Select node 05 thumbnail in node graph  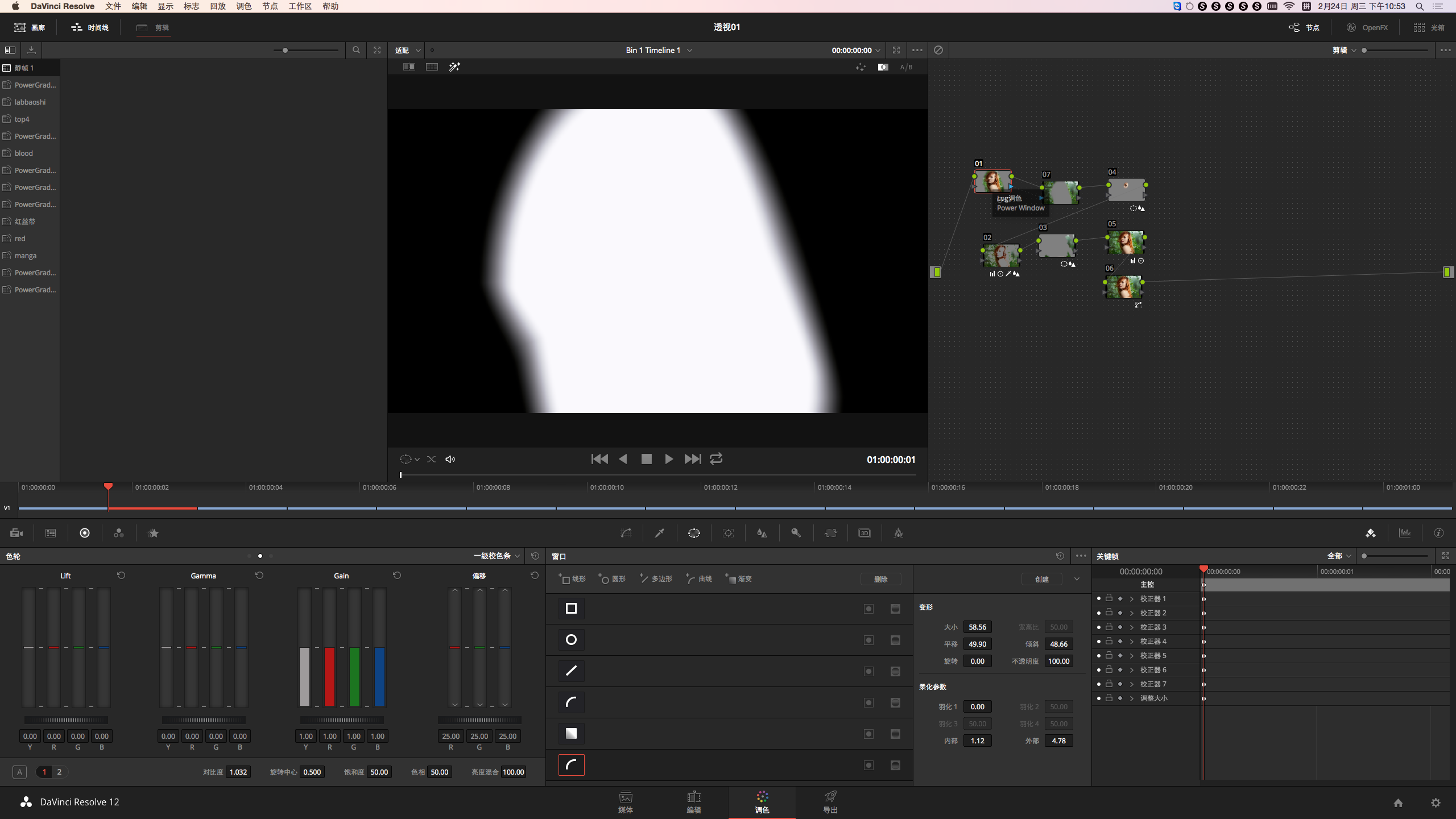pyautogui.click(x=1126, y=242)
